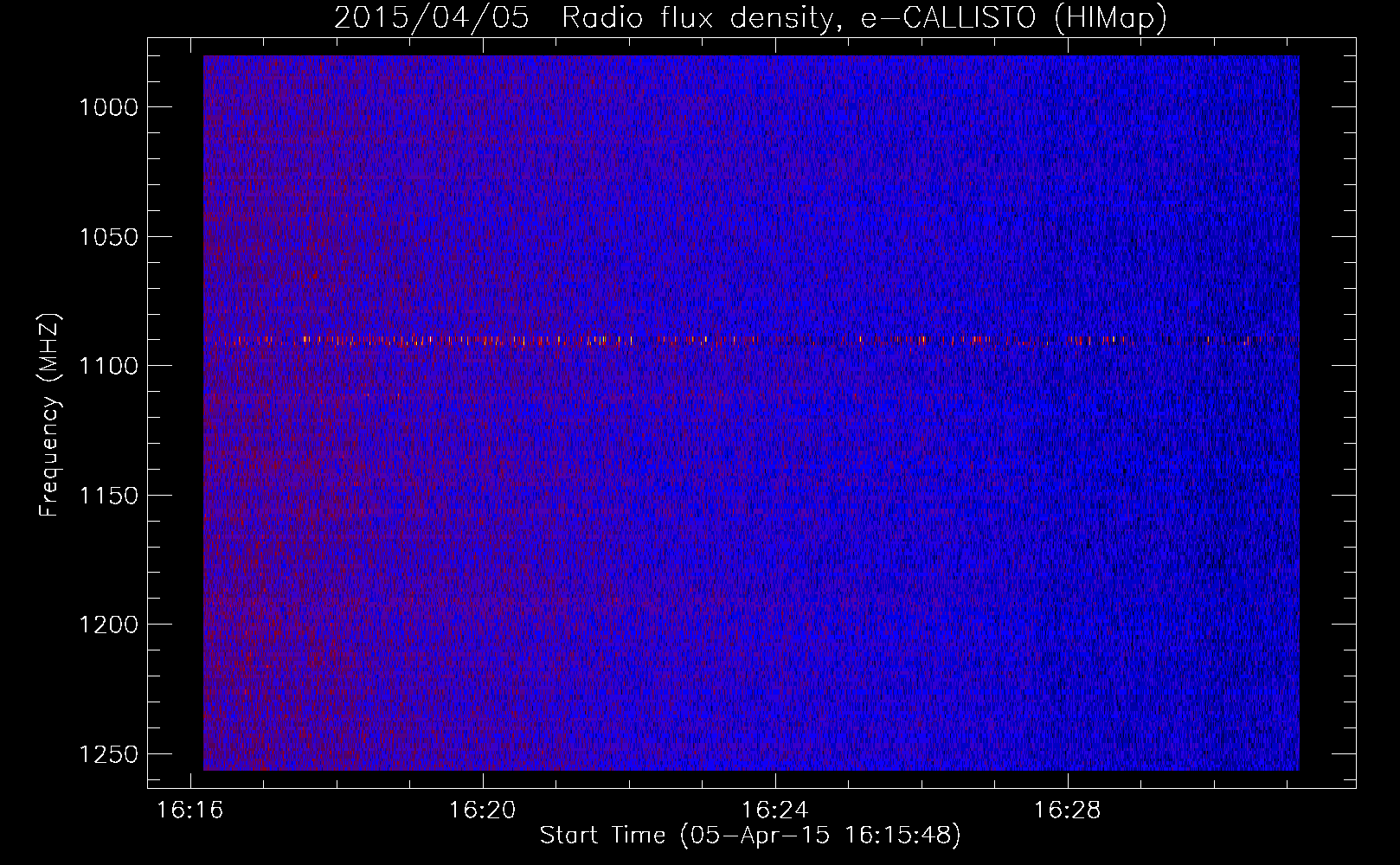Click the 16:28 time tick label

pyautogui.click(x=1067, y=811)
